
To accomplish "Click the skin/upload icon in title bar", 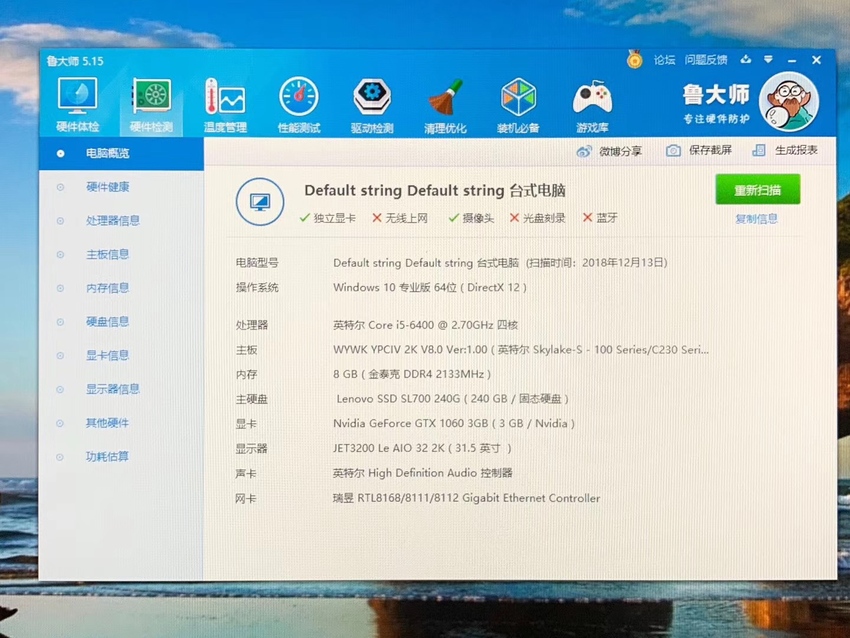I will click(746, 59).
